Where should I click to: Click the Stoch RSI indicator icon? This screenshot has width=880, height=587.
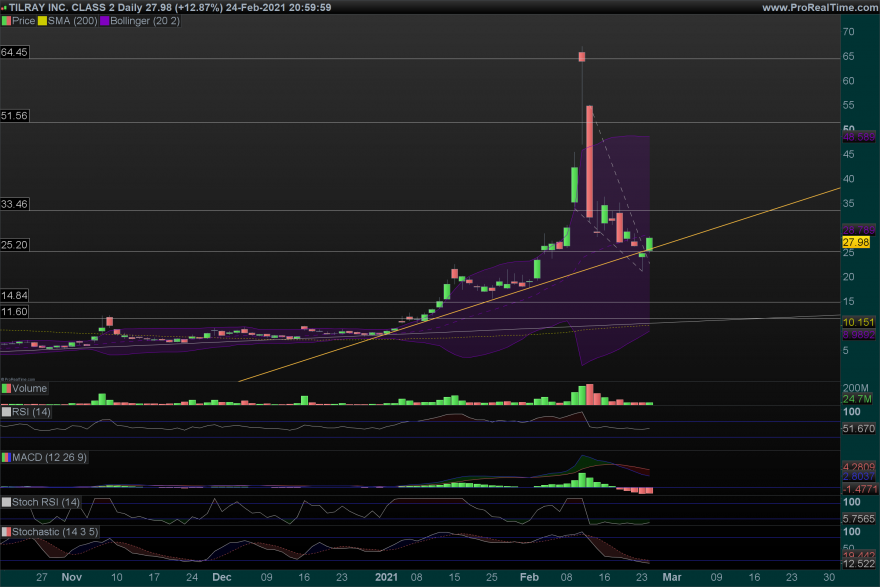6,502
